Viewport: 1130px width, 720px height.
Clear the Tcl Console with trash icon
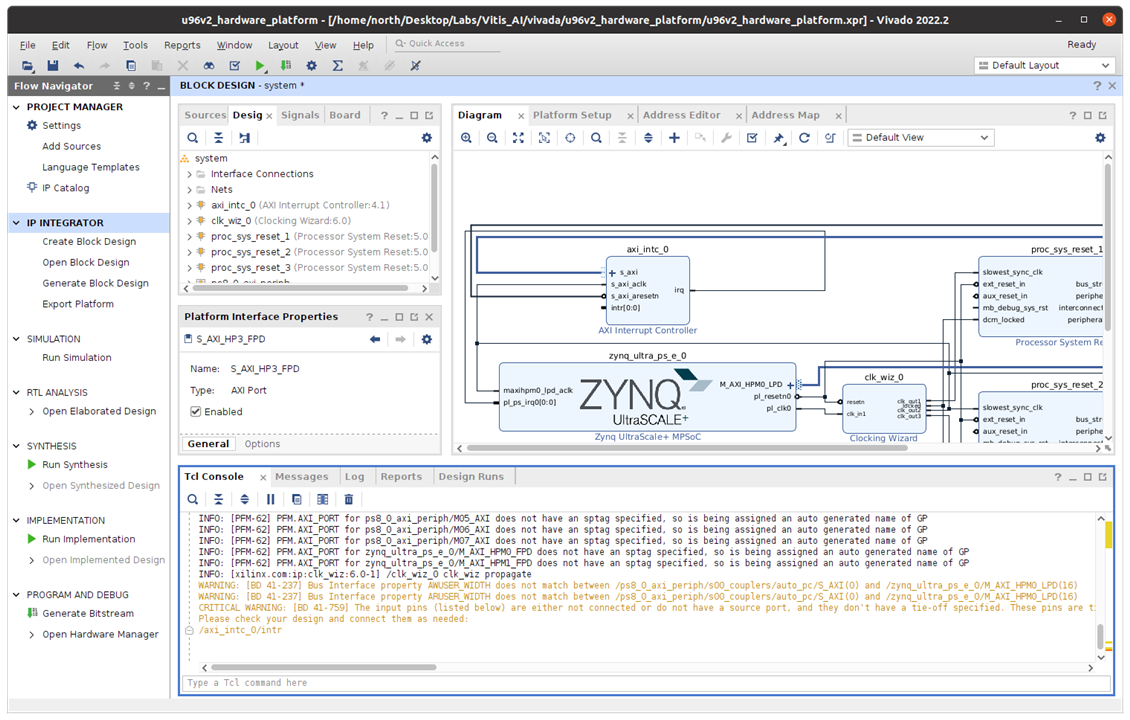(x=349, y=499)
